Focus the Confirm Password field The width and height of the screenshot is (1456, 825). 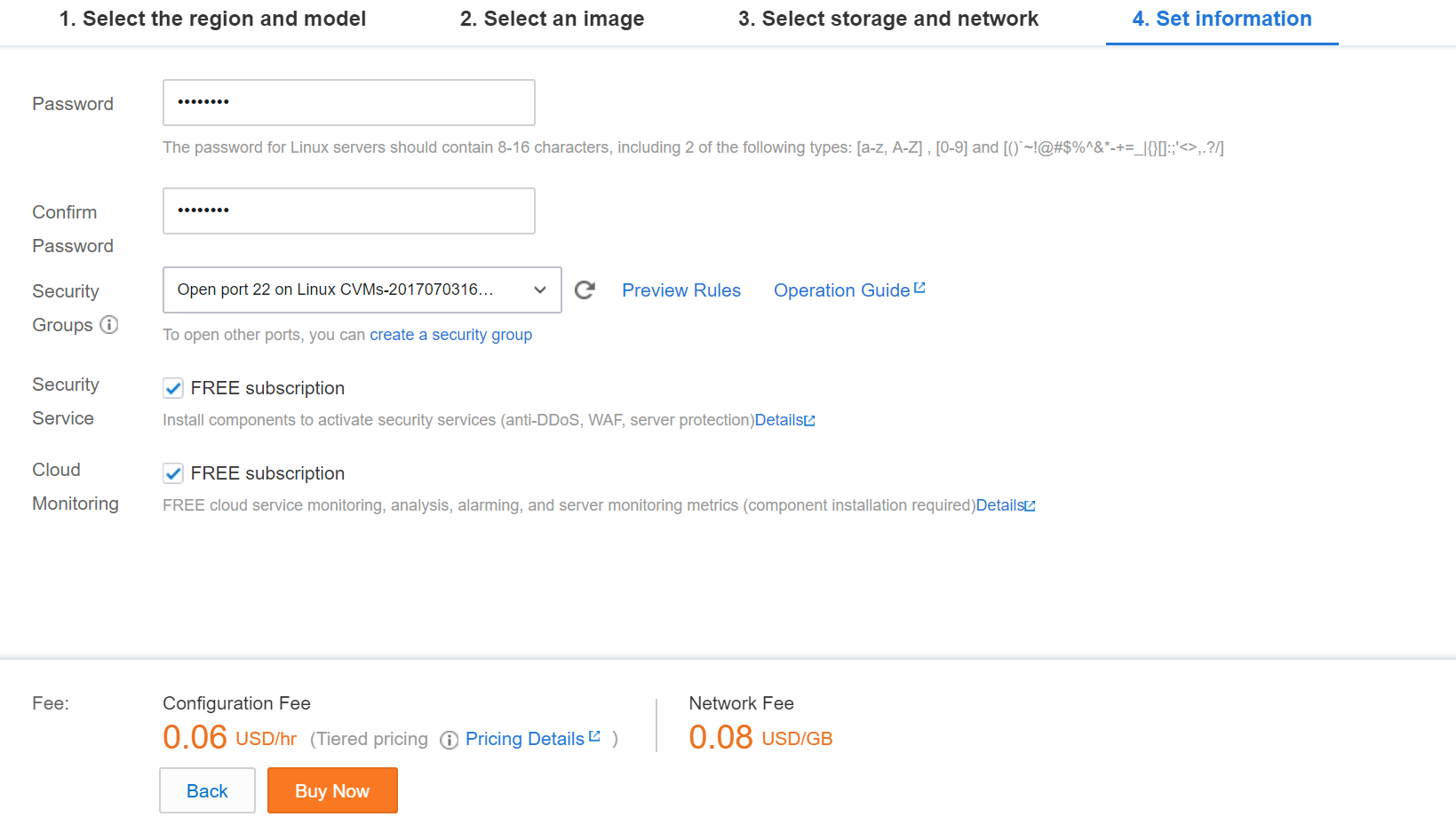pos(349,210)
